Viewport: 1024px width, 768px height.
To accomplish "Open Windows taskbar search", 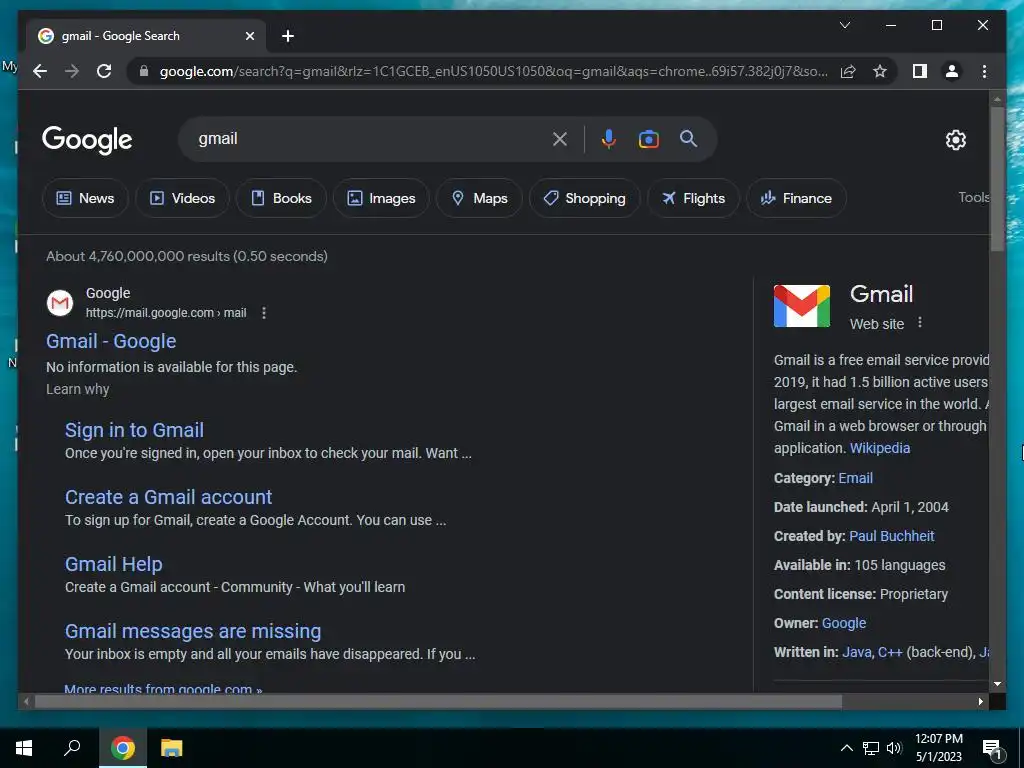I will (72, 748).
